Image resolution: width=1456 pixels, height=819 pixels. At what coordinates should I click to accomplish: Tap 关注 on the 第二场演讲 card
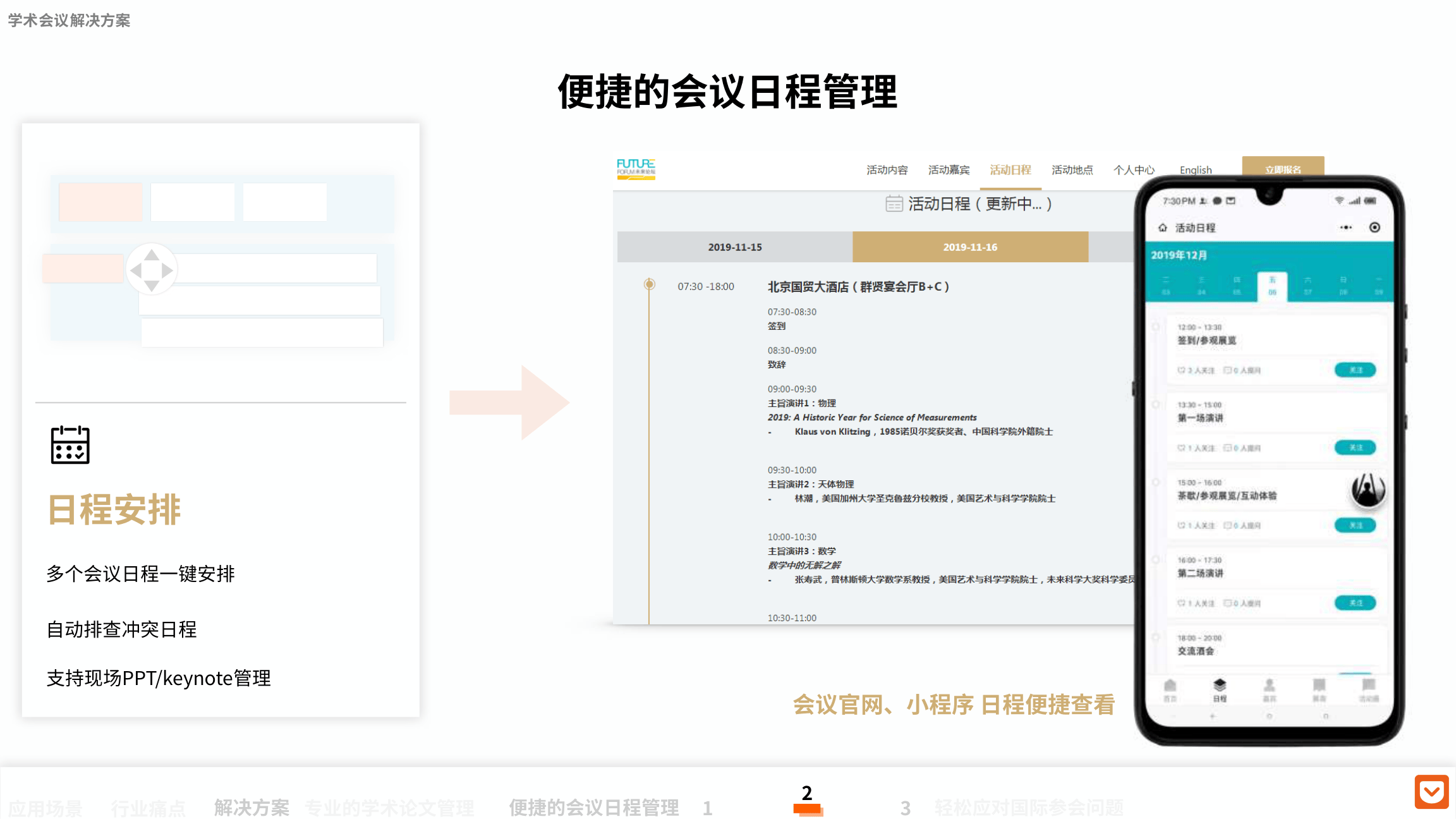[1355, 604]
